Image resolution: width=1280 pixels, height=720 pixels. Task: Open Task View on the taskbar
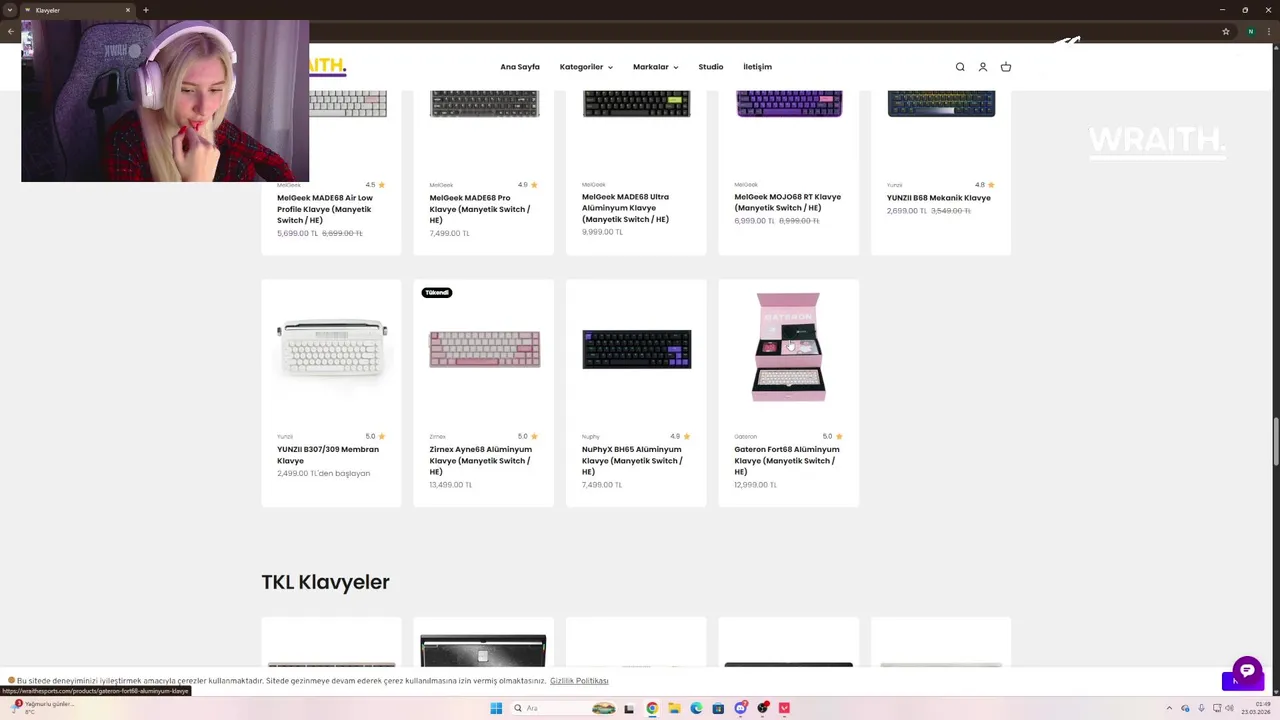tap(629, 708)
